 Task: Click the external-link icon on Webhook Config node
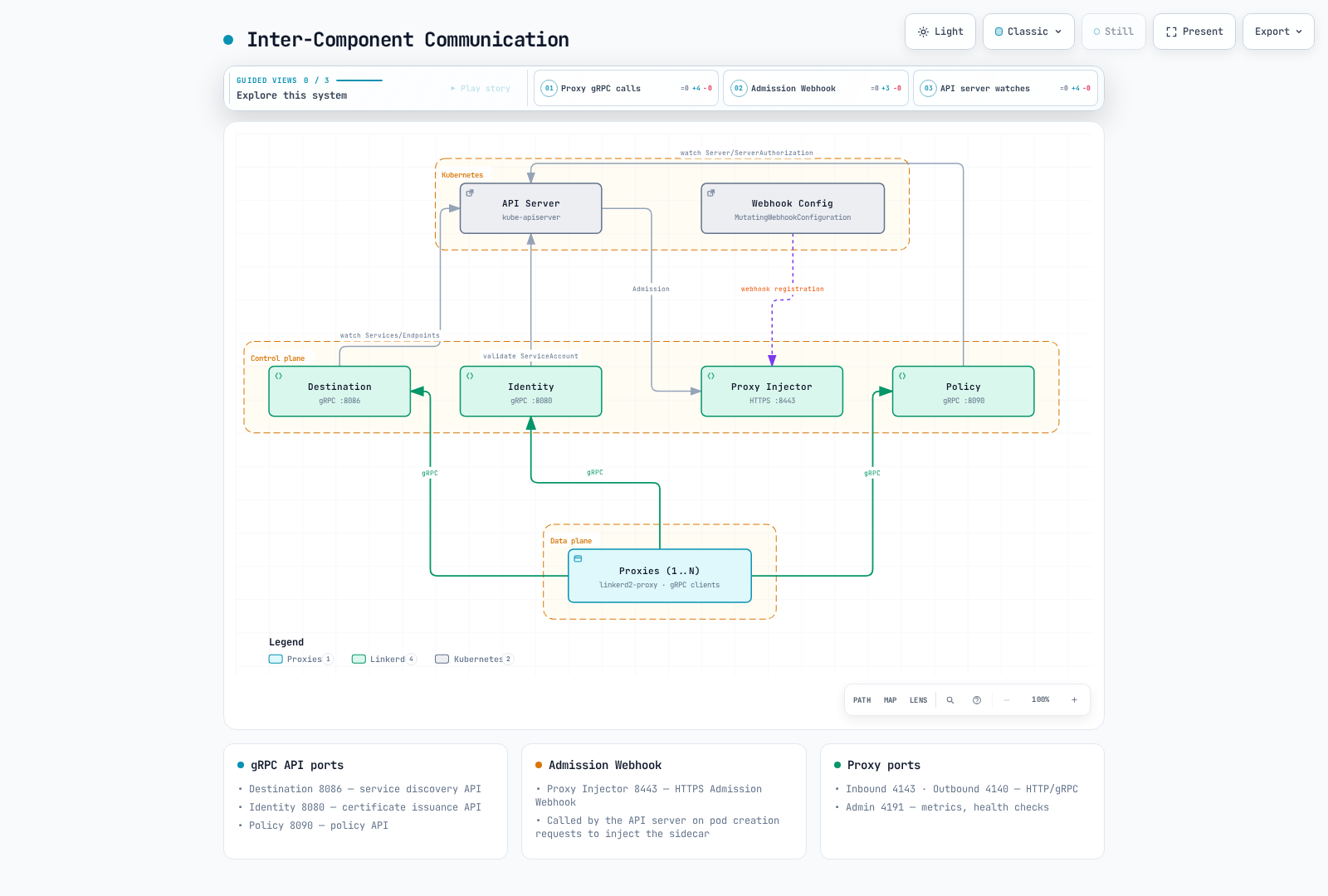(710, 192)
